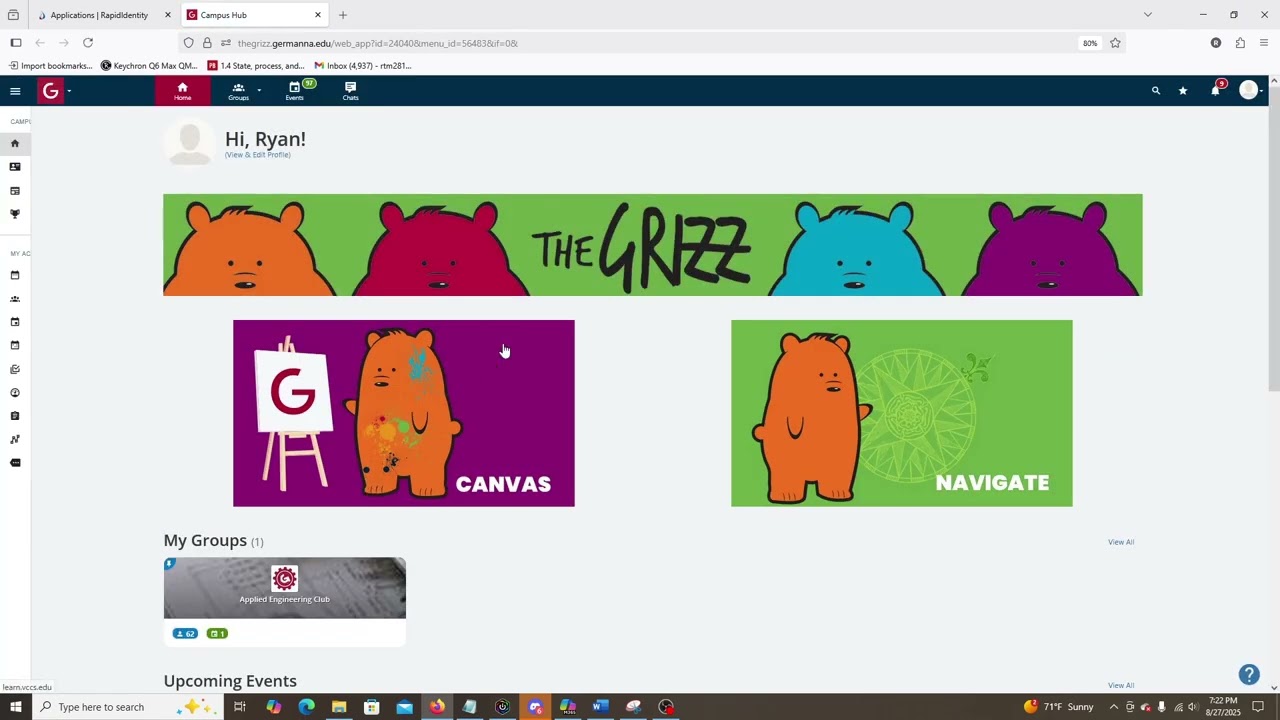This screenshot has width=1280, height=720.
Task: Open the Navigate tile
Action: coord(902,413)
